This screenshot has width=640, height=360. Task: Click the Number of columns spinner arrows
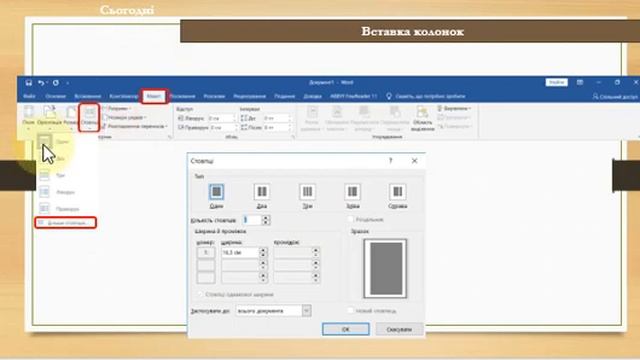point(266,220)
